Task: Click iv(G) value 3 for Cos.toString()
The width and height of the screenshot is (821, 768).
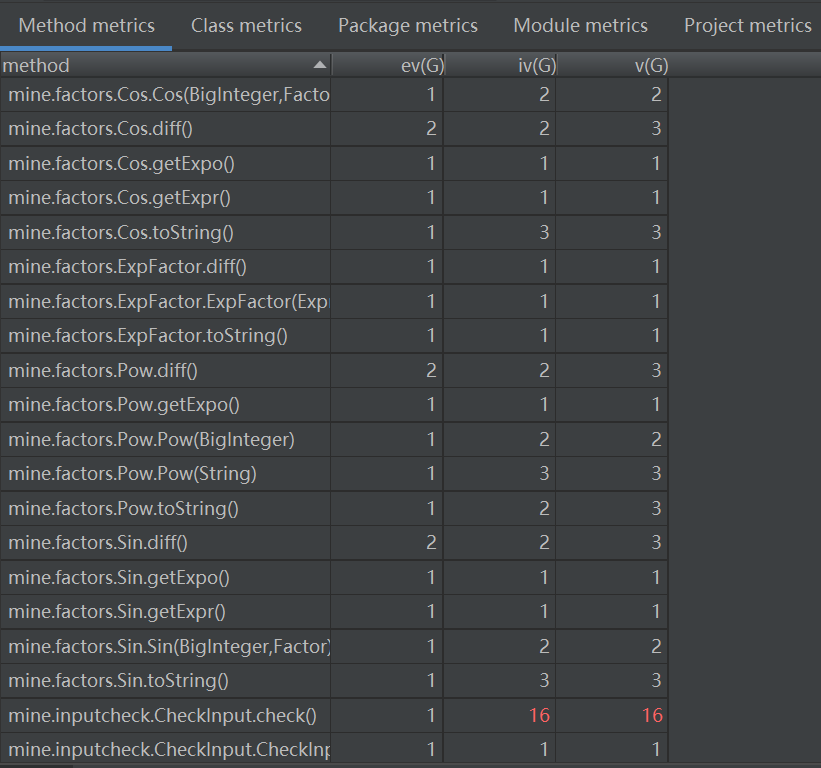Action: (544, 232)
